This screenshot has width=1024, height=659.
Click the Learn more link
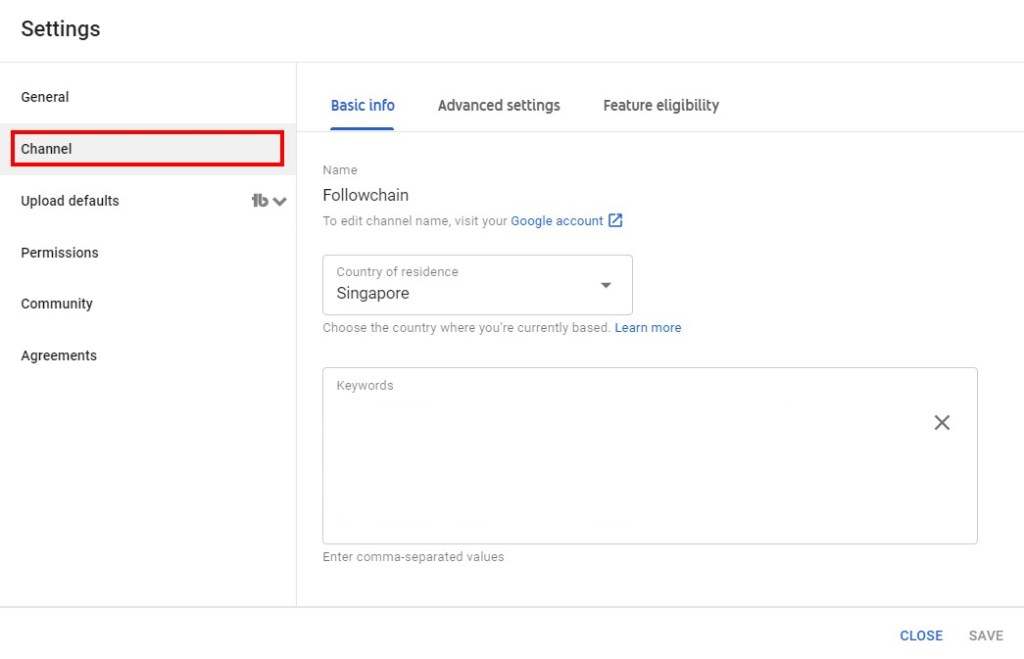point(648,328)
